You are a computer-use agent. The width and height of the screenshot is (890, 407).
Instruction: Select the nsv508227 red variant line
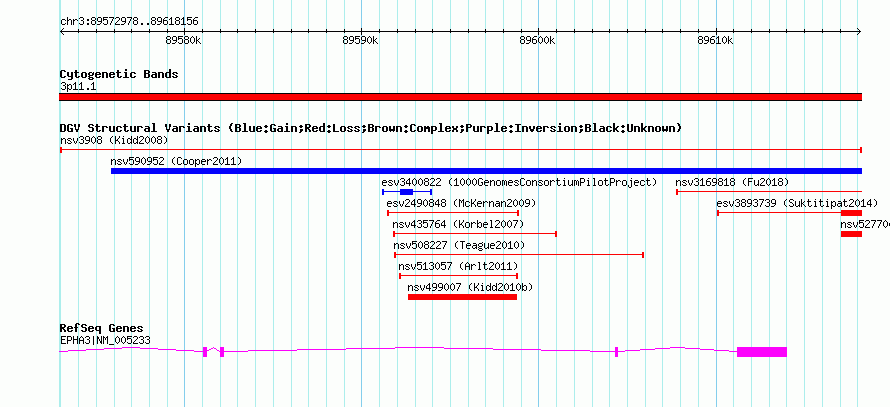click(x=519, y=255)
